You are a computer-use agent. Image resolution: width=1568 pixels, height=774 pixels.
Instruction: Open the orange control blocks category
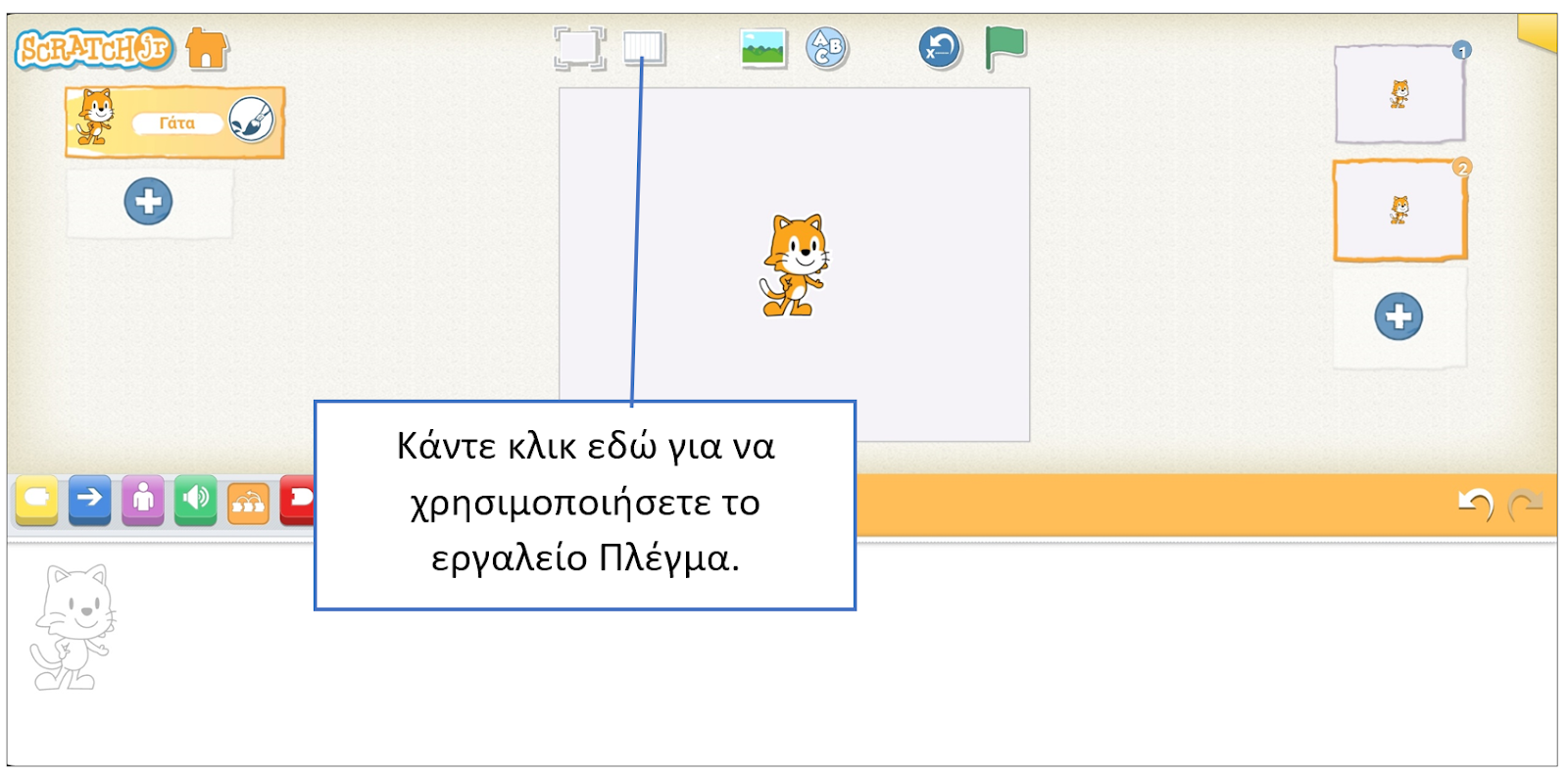tap(248, 503)
